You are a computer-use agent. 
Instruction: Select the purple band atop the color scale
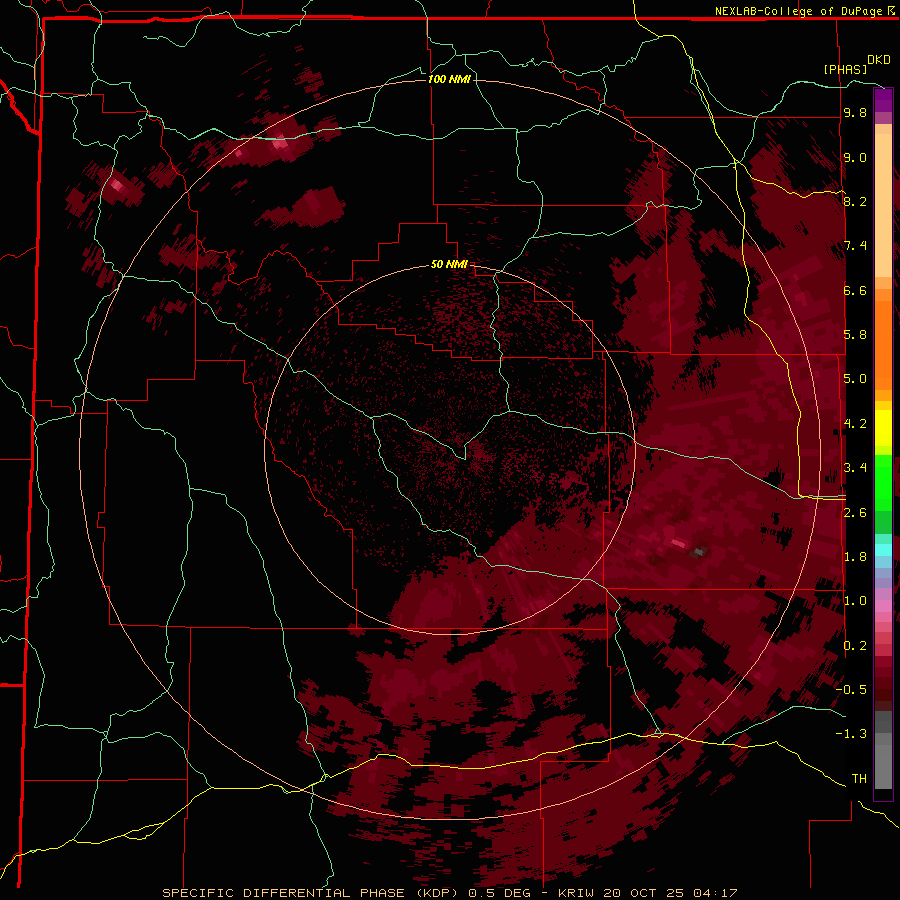click(x=883, y=100)
